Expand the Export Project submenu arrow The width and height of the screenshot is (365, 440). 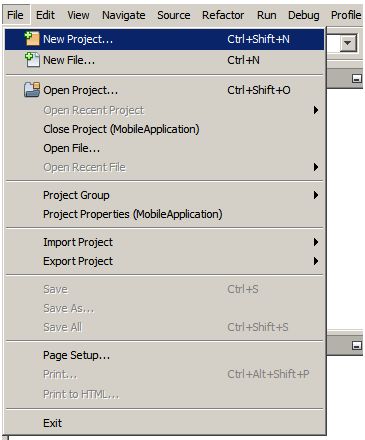pos(316,261)
